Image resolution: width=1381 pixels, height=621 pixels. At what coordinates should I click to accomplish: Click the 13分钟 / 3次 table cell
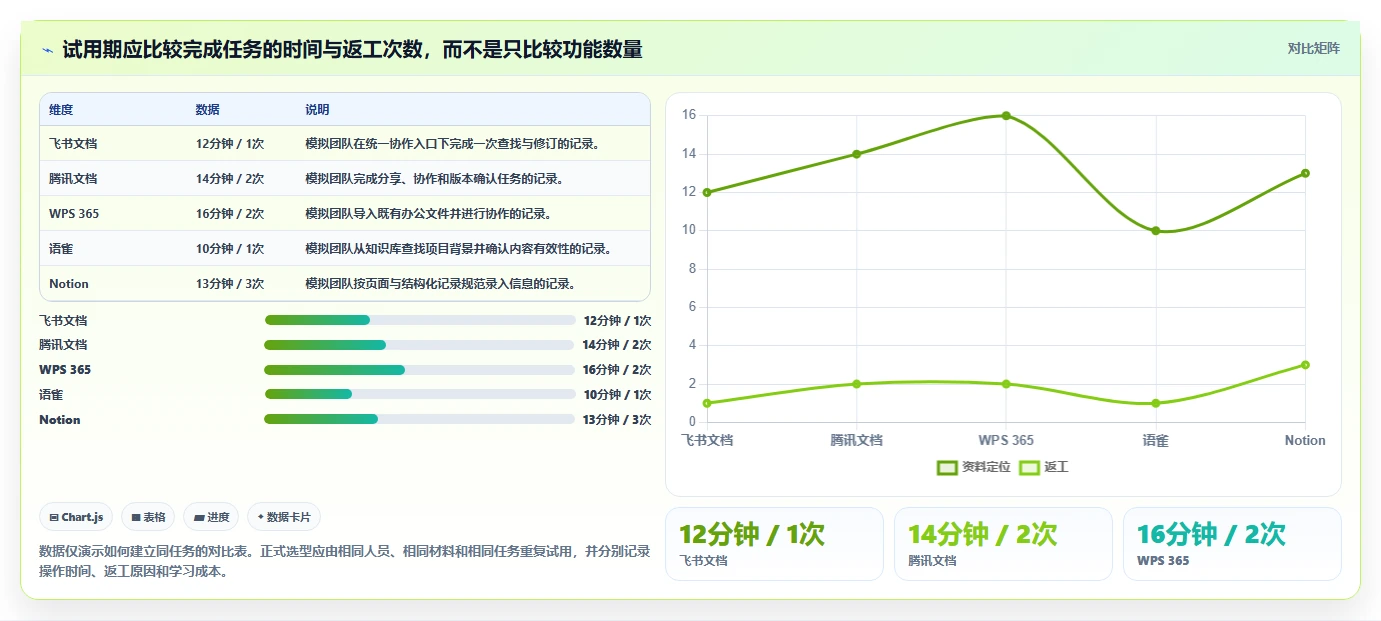tap(230, 283)
